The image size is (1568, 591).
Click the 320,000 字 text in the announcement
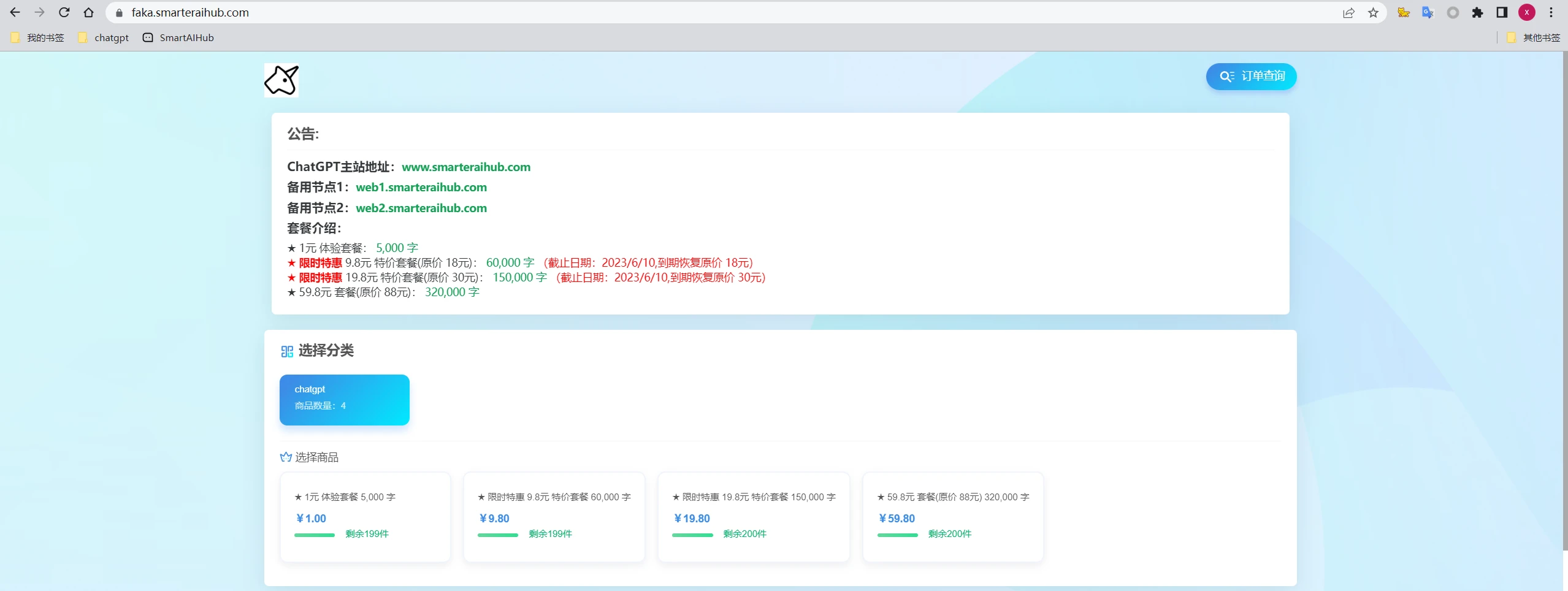pos(452,292)
